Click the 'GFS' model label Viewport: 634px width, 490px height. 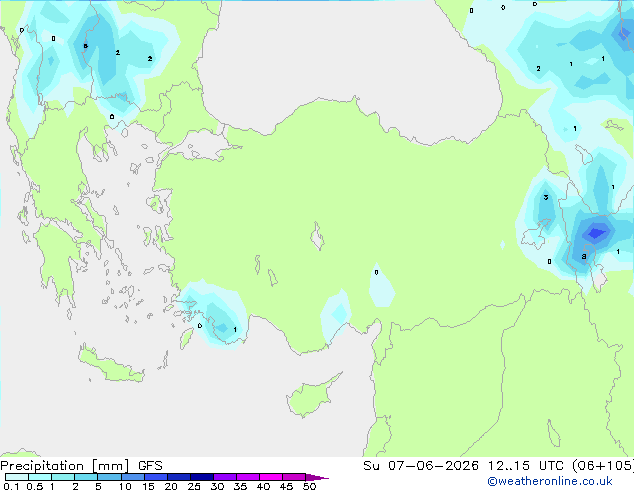pos(150,466)
